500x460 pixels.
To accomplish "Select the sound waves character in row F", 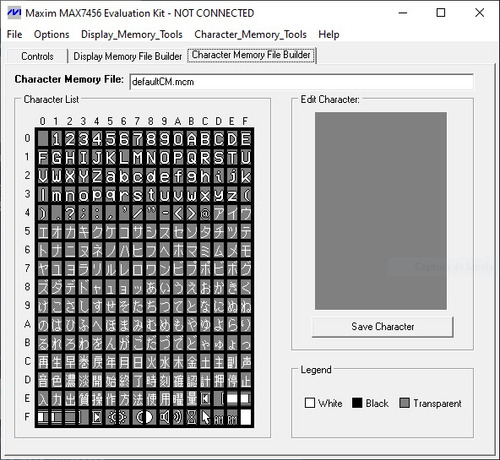I will [x=178, y=417].
